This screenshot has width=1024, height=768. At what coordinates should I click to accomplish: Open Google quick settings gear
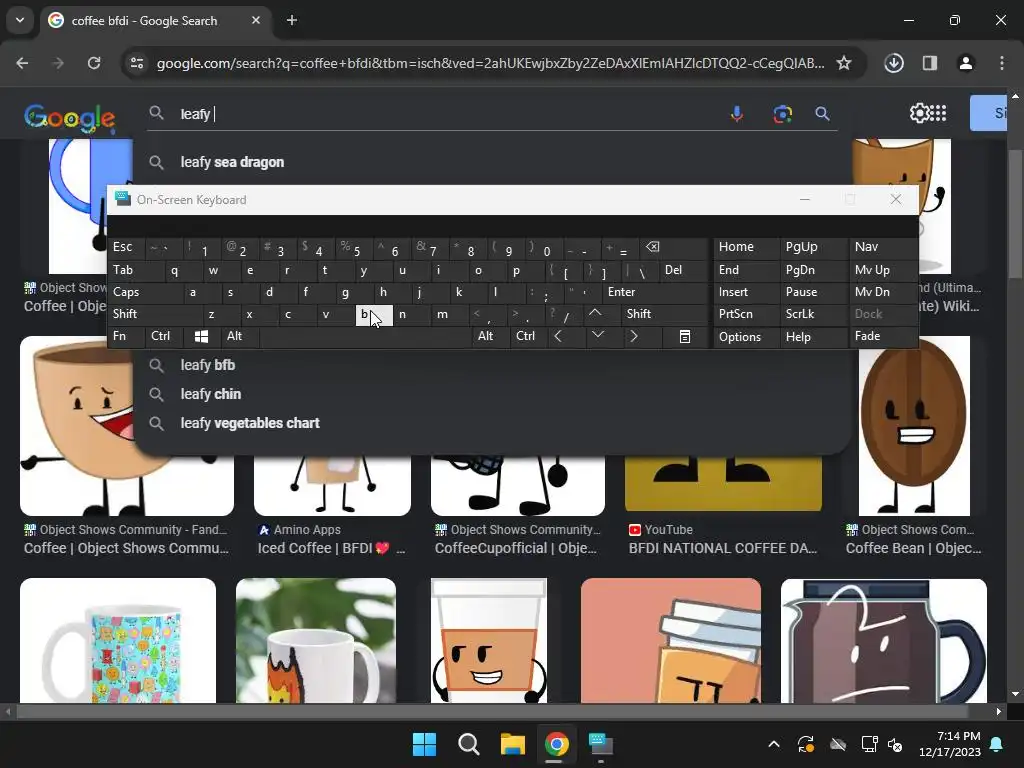coord(919,113)
